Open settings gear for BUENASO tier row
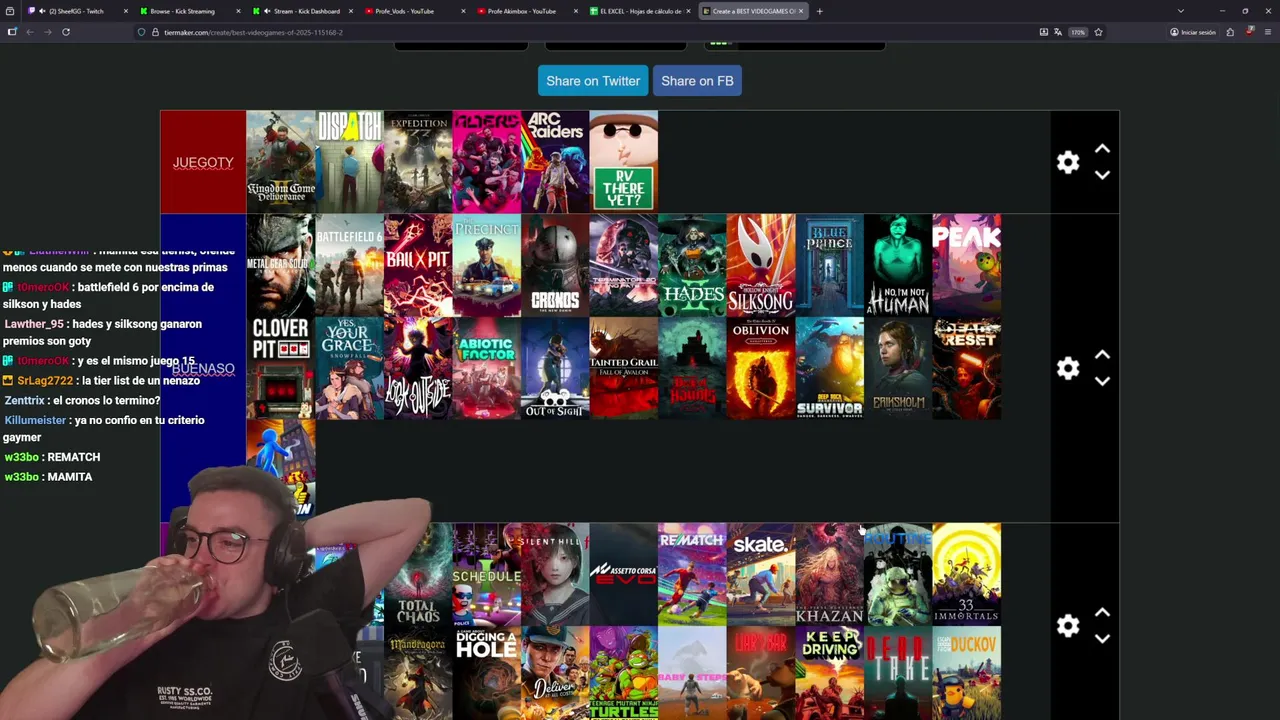The height and width of the screenshot is (720, 1280). point(1068,368)
